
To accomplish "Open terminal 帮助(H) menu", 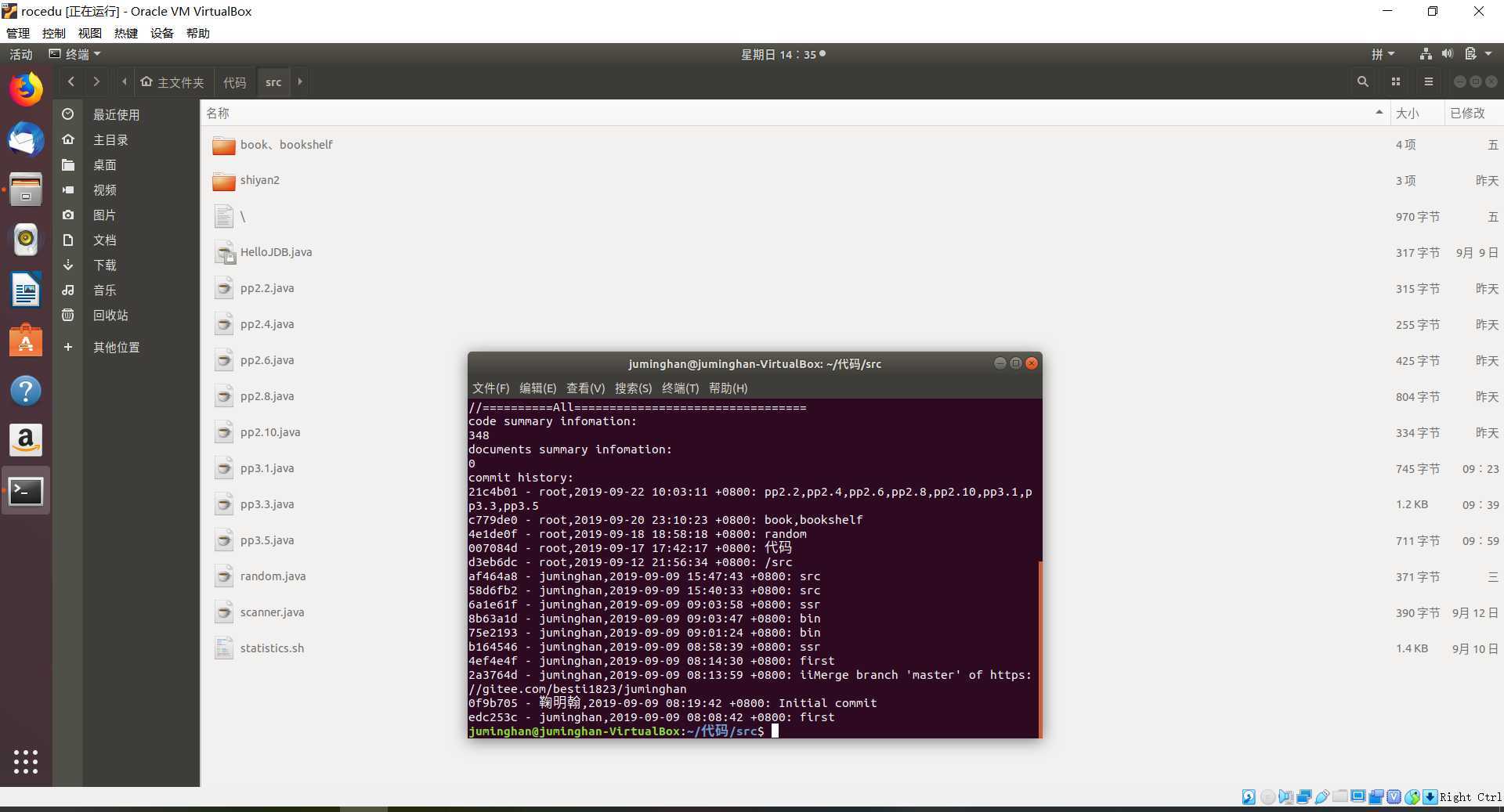I will point(728,388).
